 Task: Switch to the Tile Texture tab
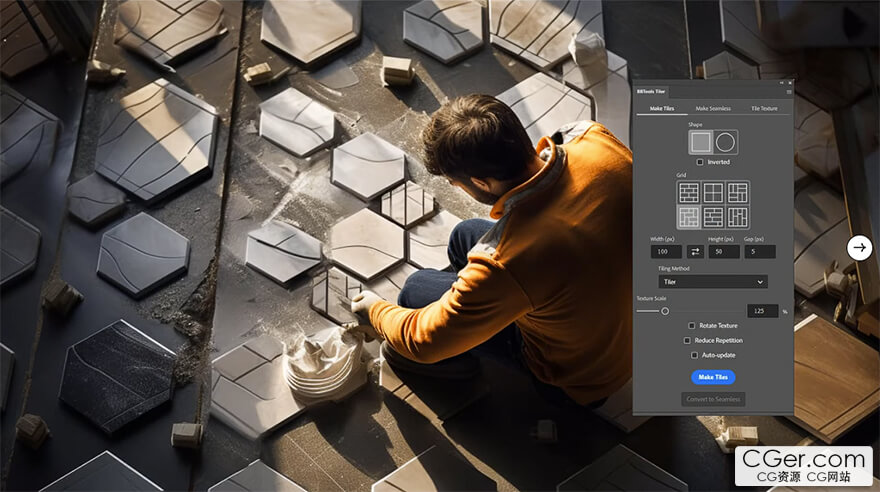(x=764, y=108)
